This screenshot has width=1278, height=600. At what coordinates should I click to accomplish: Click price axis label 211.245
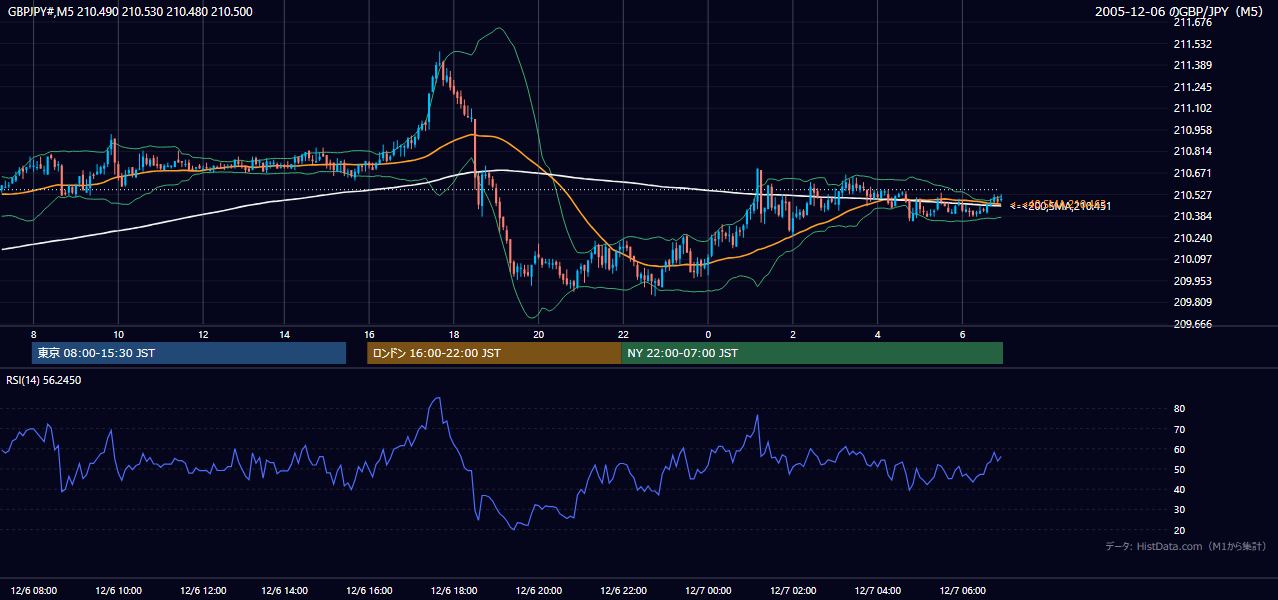coord(1193,87)
